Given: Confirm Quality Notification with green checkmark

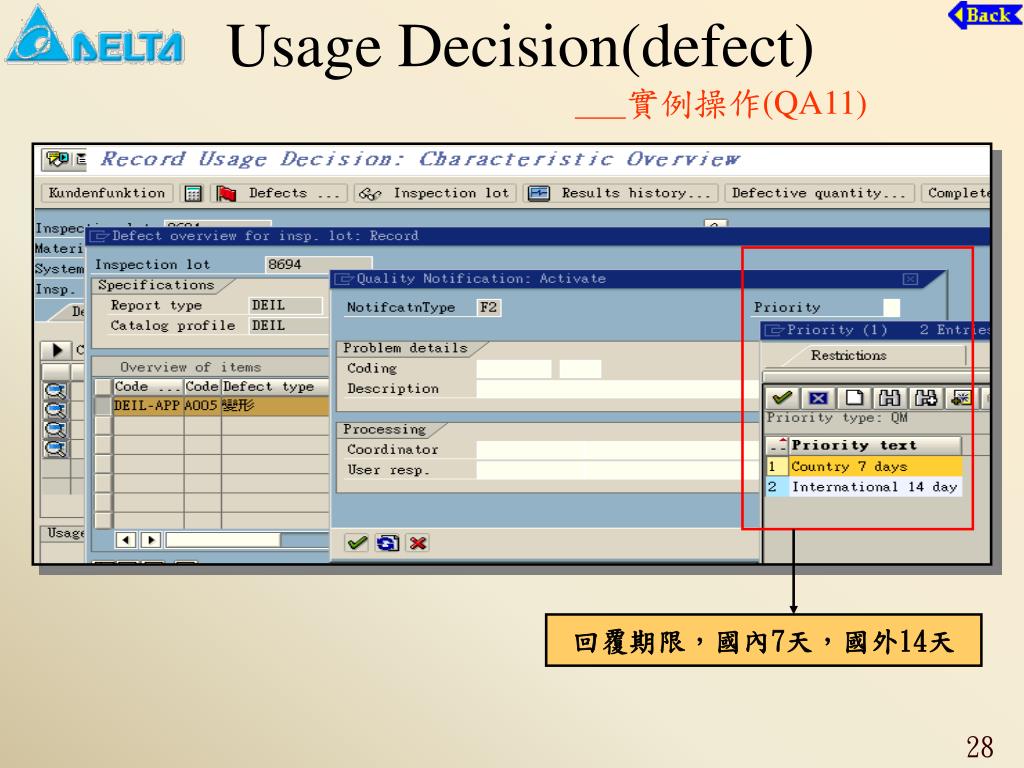Looking at the screenshot, I should (357, 543).
